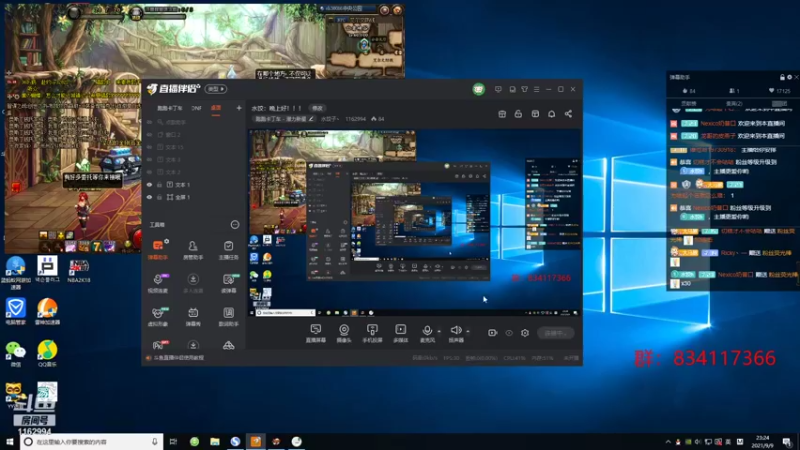Add 多媒体 multimedia source

(401, 333)
